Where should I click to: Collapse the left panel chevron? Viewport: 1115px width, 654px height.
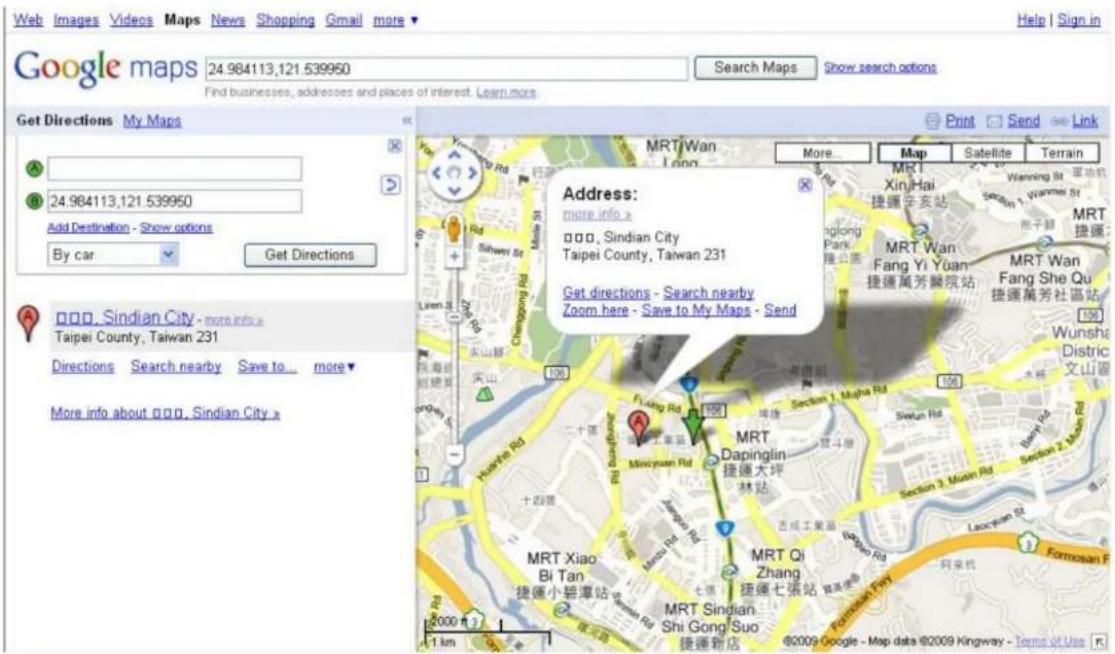[x=407, y=120]
